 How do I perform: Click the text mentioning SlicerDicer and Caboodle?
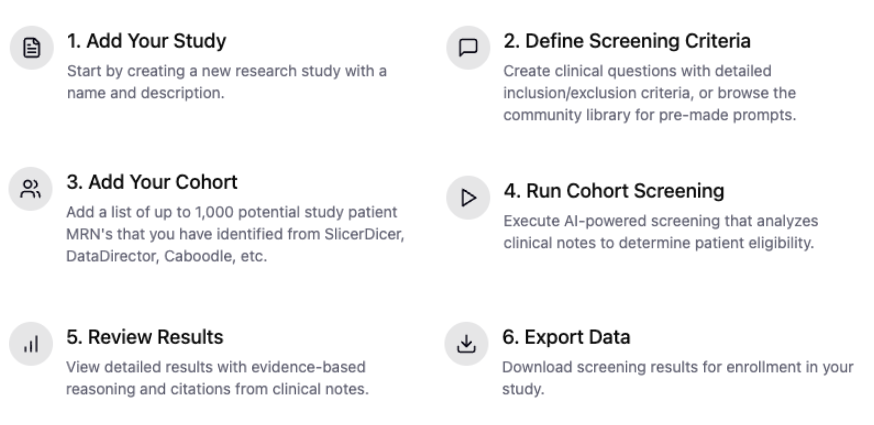[235, 234]
